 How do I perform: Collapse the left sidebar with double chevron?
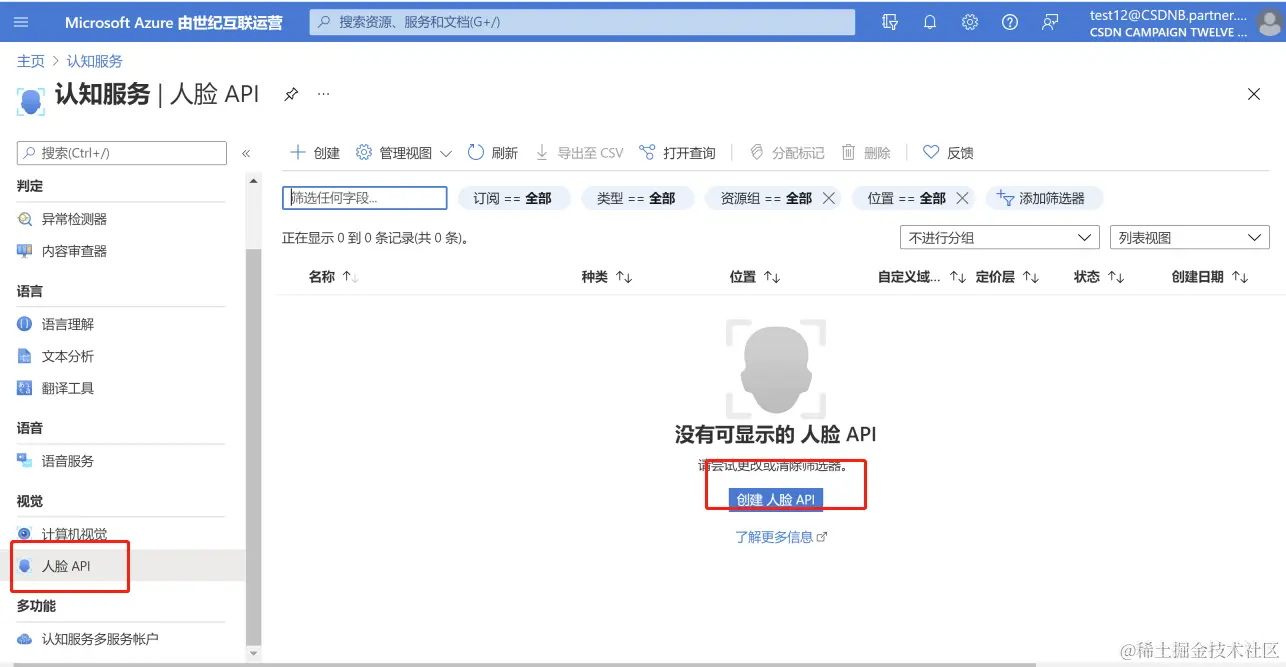[246, 153]
